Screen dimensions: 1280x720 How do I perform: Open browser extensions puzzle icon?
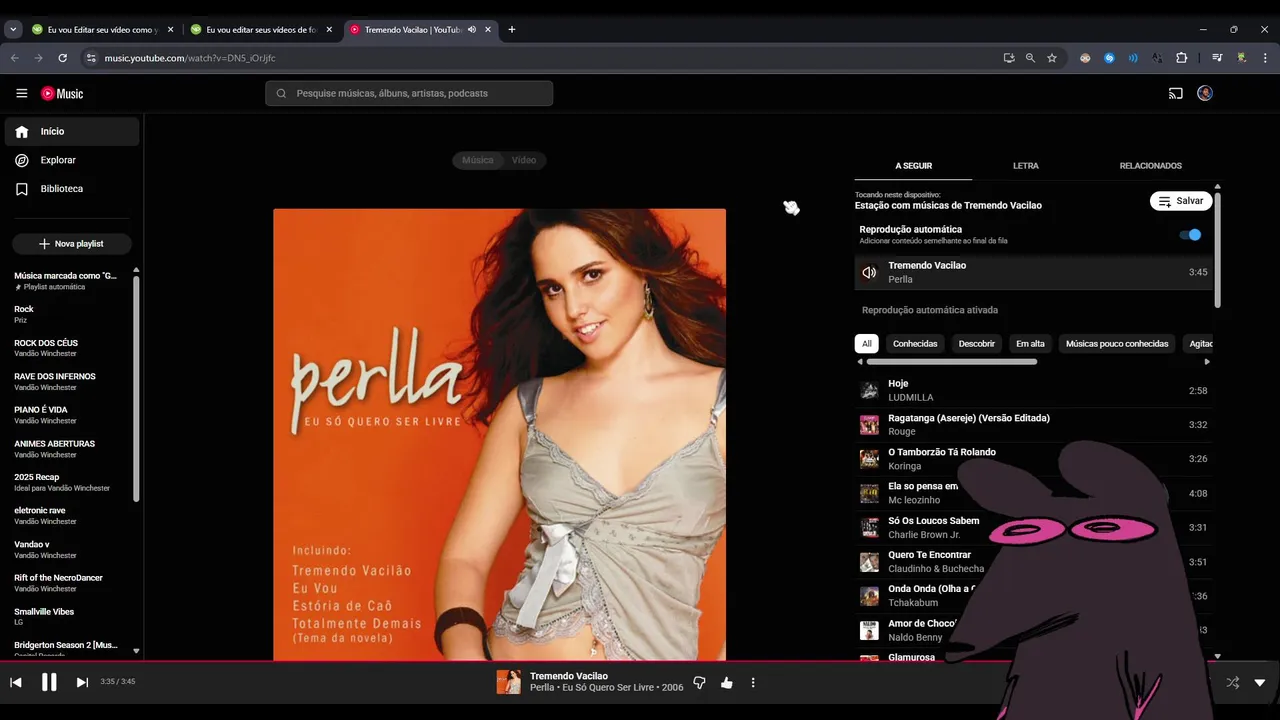[x=1181, y=58]
